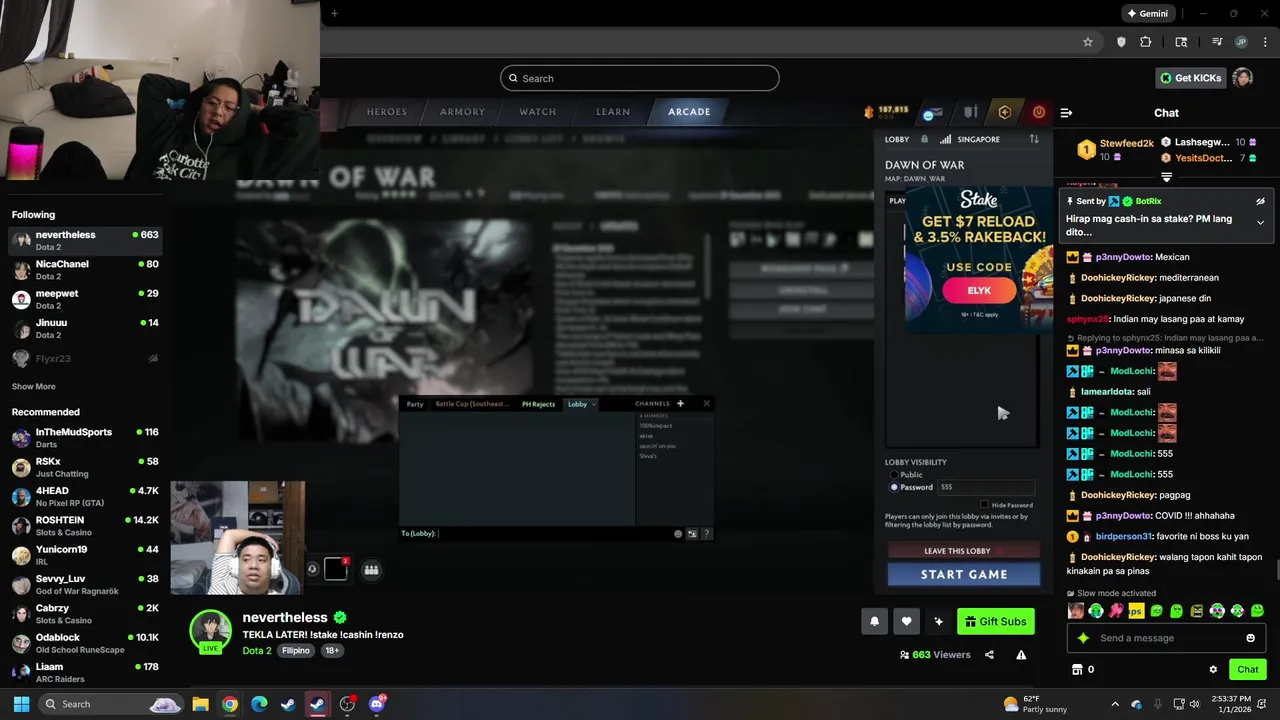The height and width of the screenshot is (720, 1280).
Task: Open Discord from the Windows taskbar
Action: coord(377,704)
